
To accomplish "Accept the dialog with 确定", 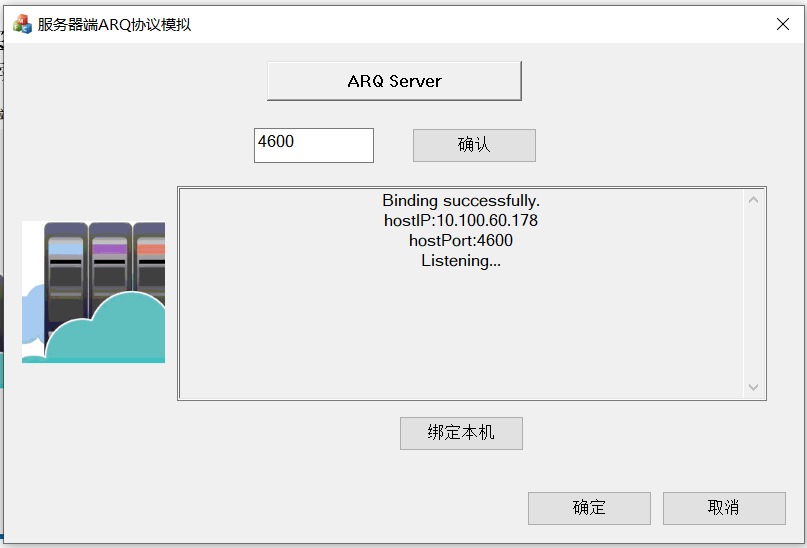I will point(589,508).
